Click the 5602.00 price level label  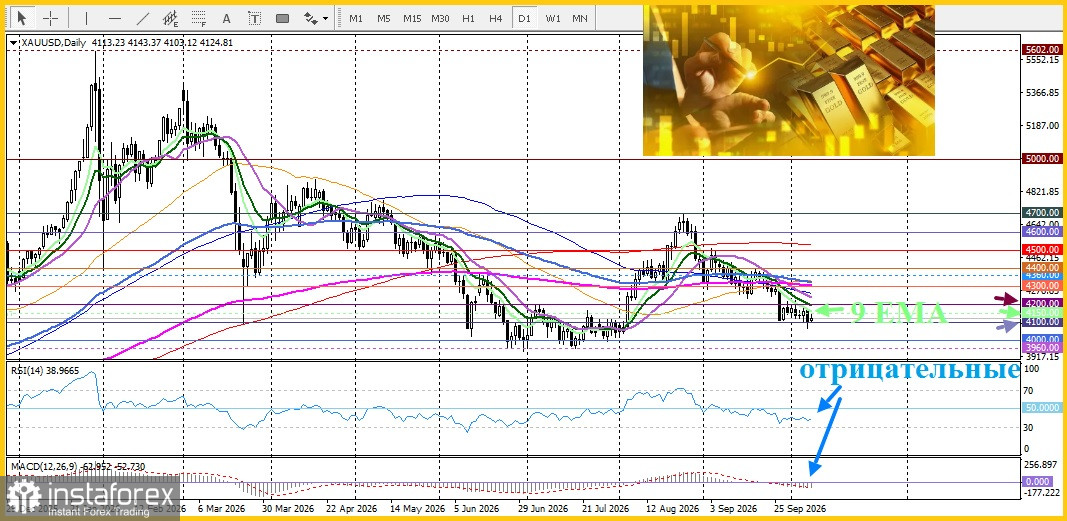(1042, 50)
